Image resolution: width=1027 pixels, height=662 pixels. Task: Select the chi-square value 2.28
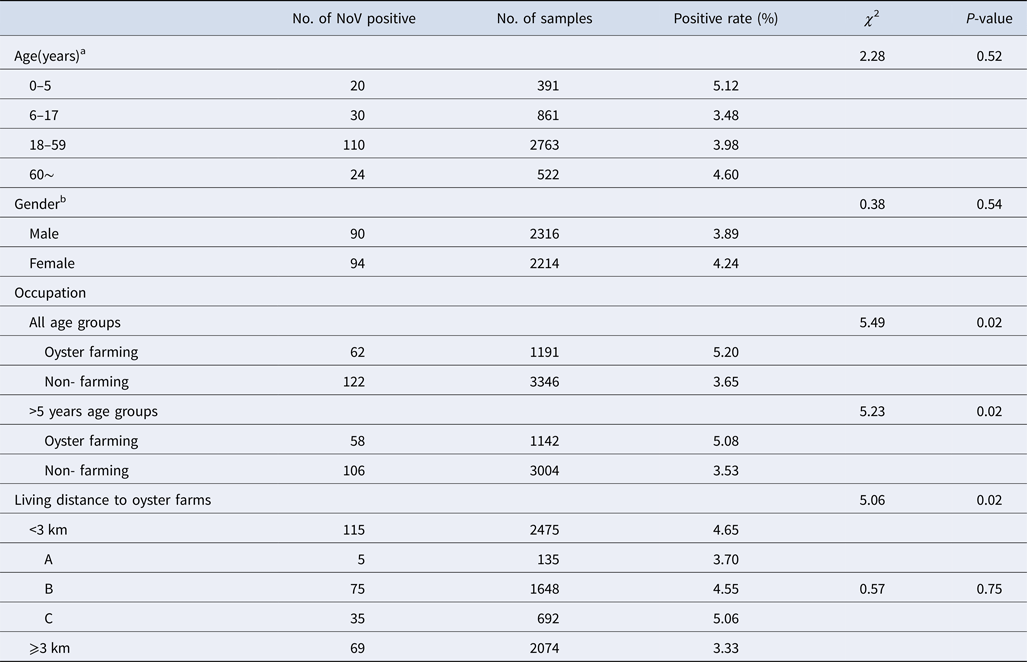(872, 56)
